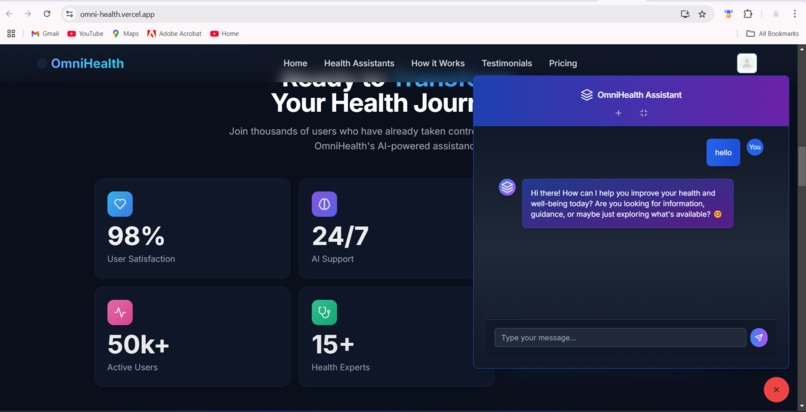Open Maps bookmark
Image resolution: width=806 pixels, height=412 pixels.
point(125,33)
